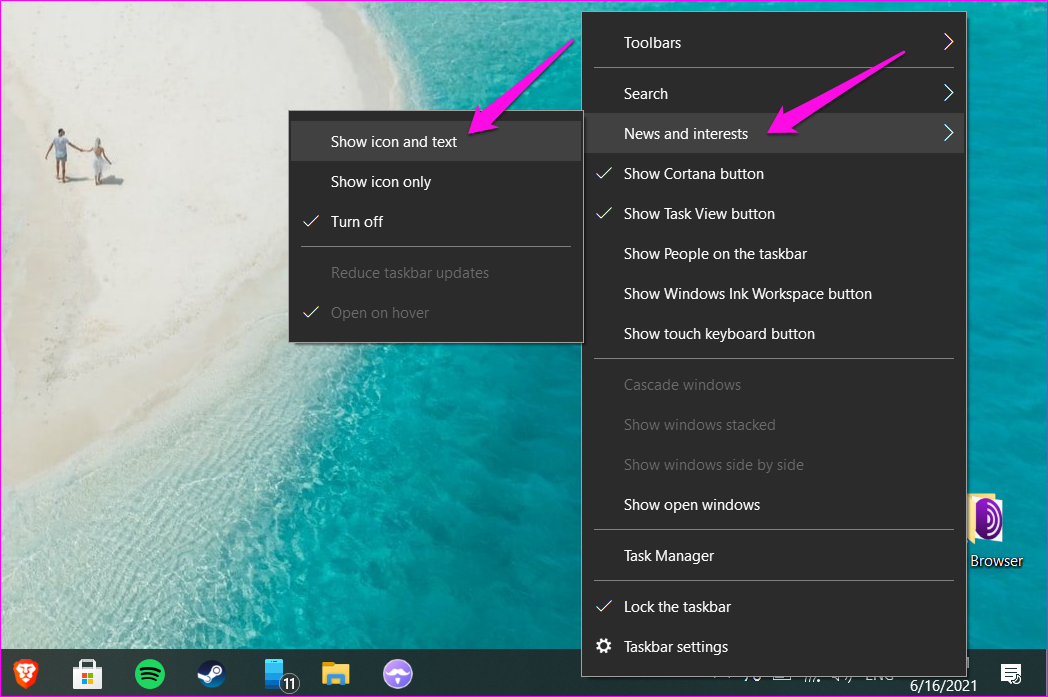Uncheck Lock the taskbar
1048x697 pixels.
pyautogui.click(x=677, y=606)
